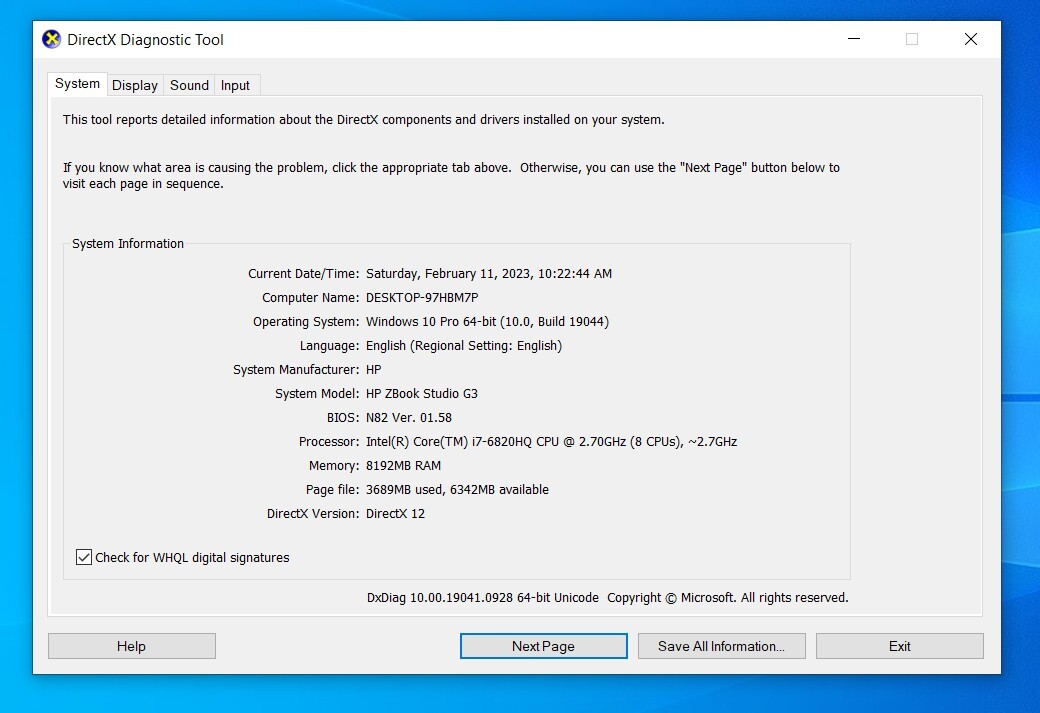Click the DirectX 12 version value
Screen dimensions: 1040x713
(x=395, y=513)
